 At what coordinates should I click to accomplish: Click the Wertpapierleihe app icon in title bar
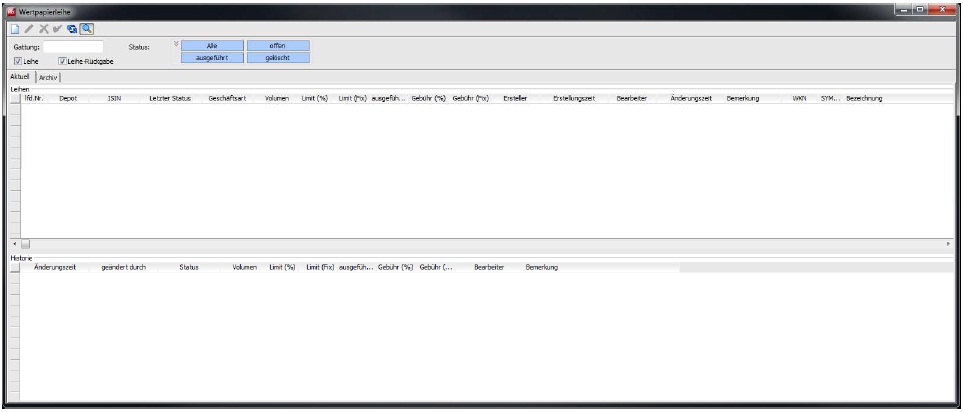[x=10, y=11]
